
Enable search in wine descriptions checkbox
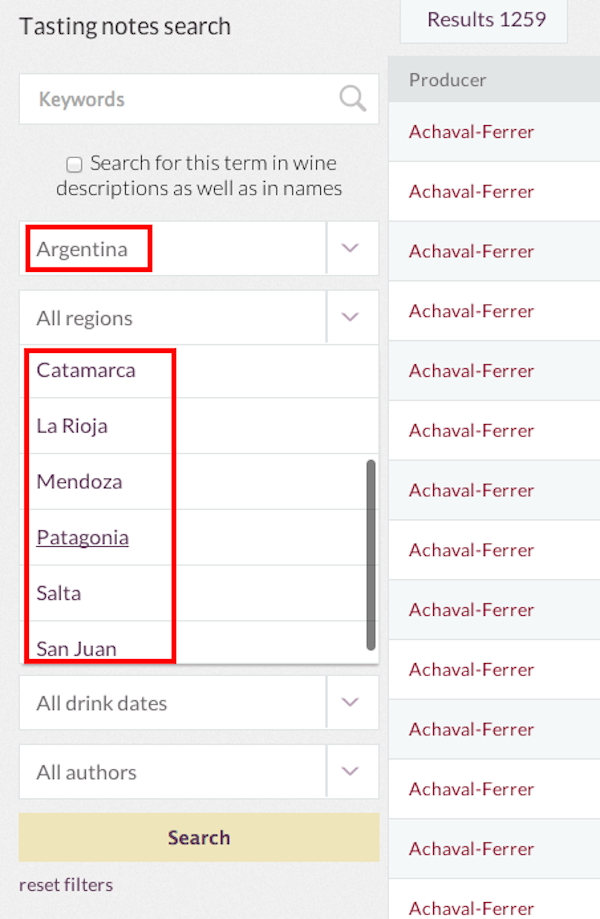click(x=74, y=164)
